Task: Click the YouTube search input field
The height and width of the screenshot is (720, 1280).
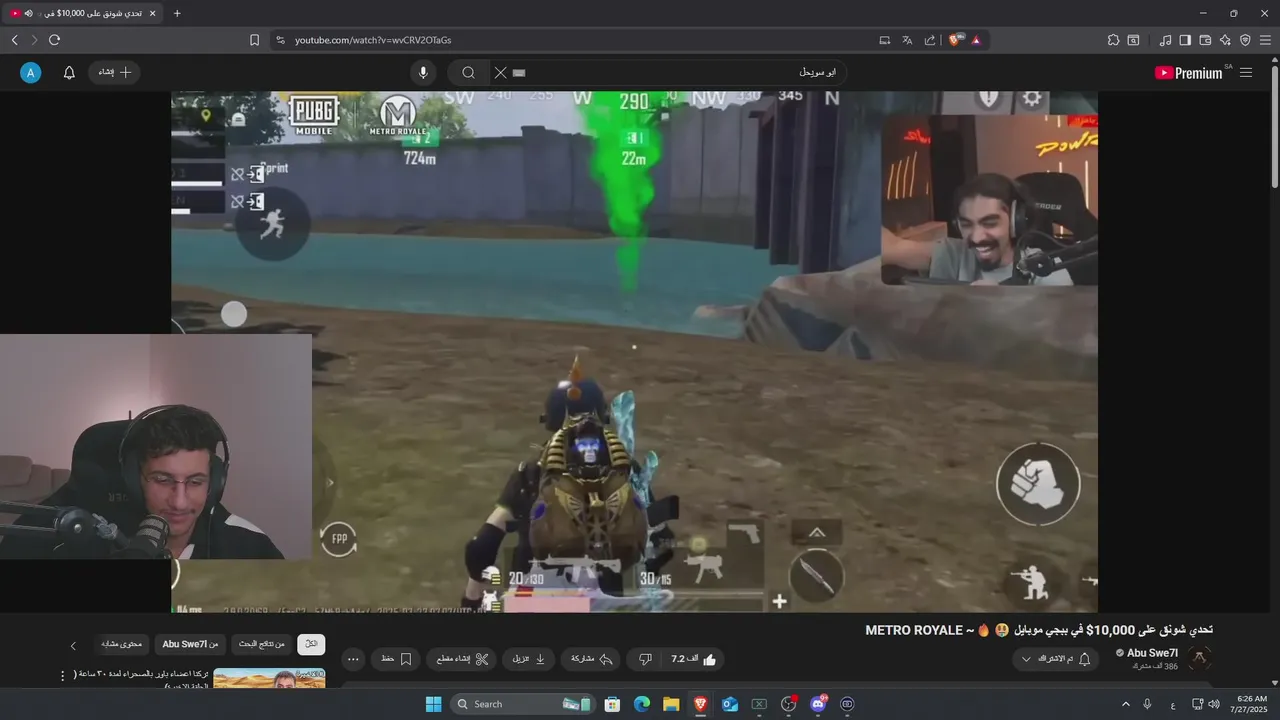Action: pyautogui.click(x=670, y=72)
